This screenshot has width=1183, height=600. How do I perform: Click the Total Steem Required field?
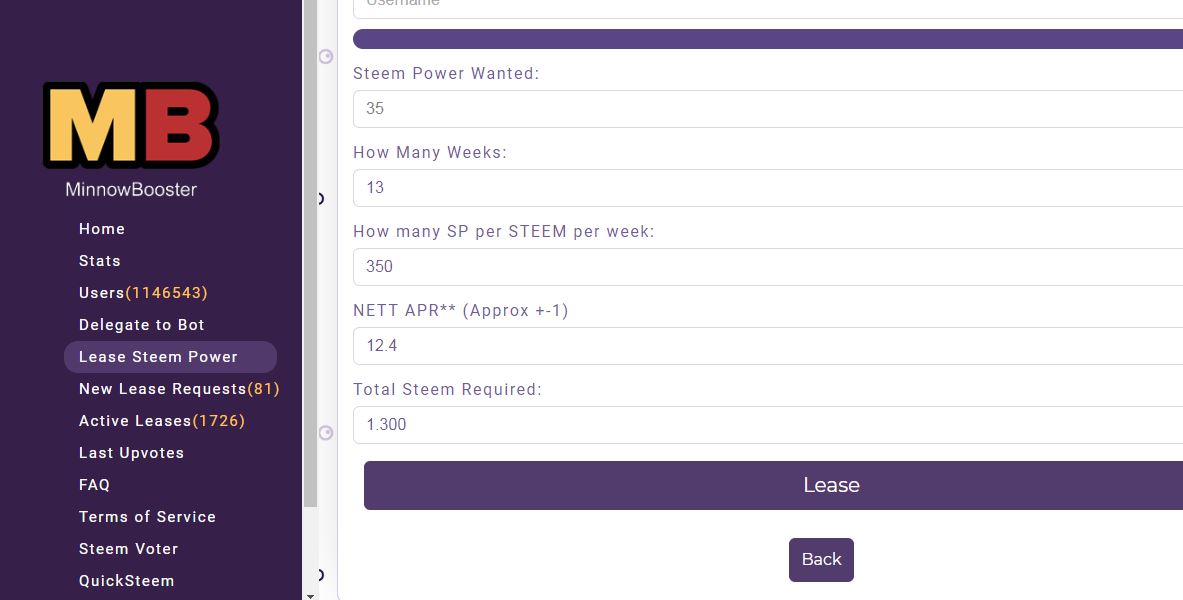click(x=768, y=425)
